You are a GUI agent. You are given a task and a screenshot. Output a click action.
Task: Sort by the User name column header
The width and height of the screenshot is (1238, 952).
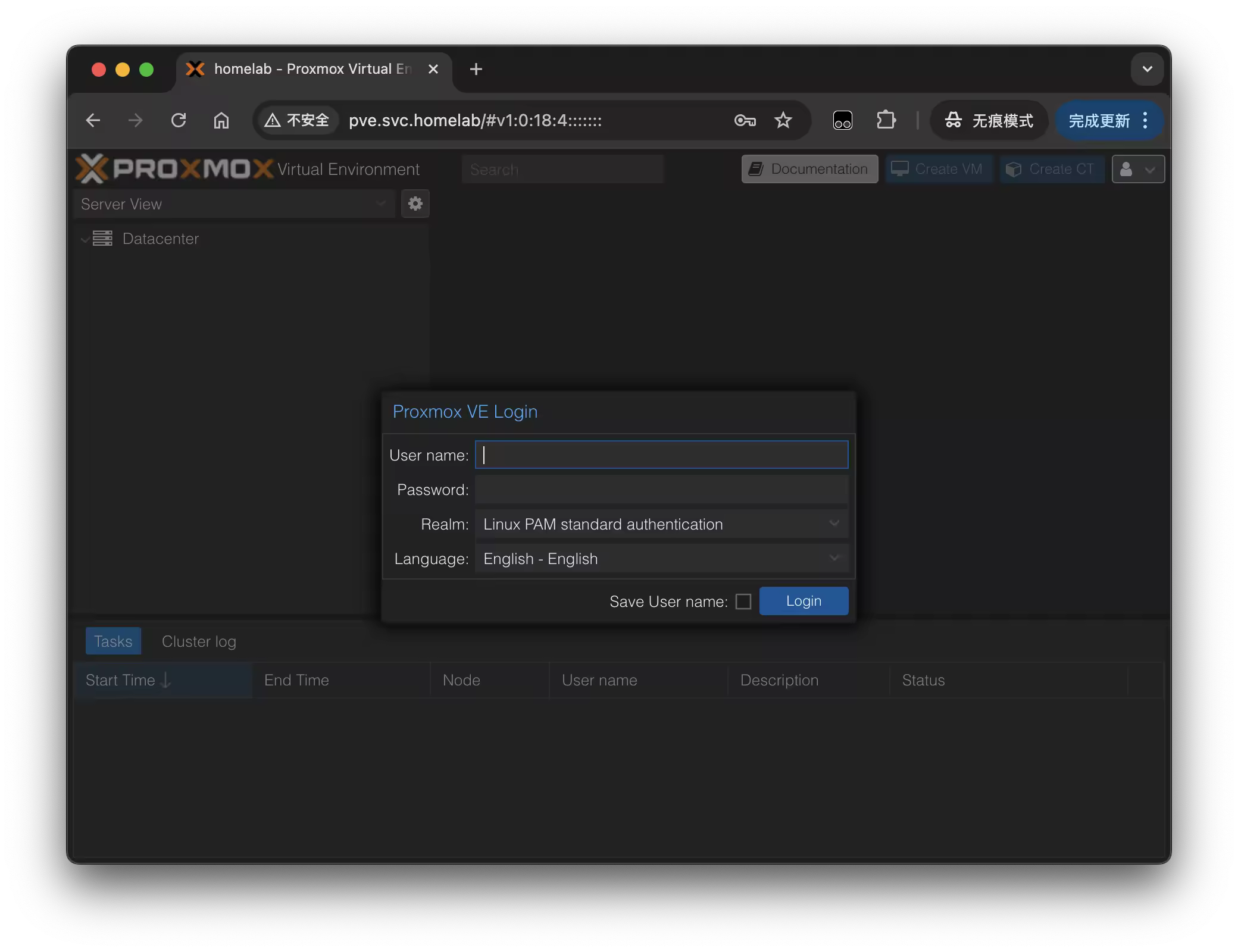click(639, 680)
